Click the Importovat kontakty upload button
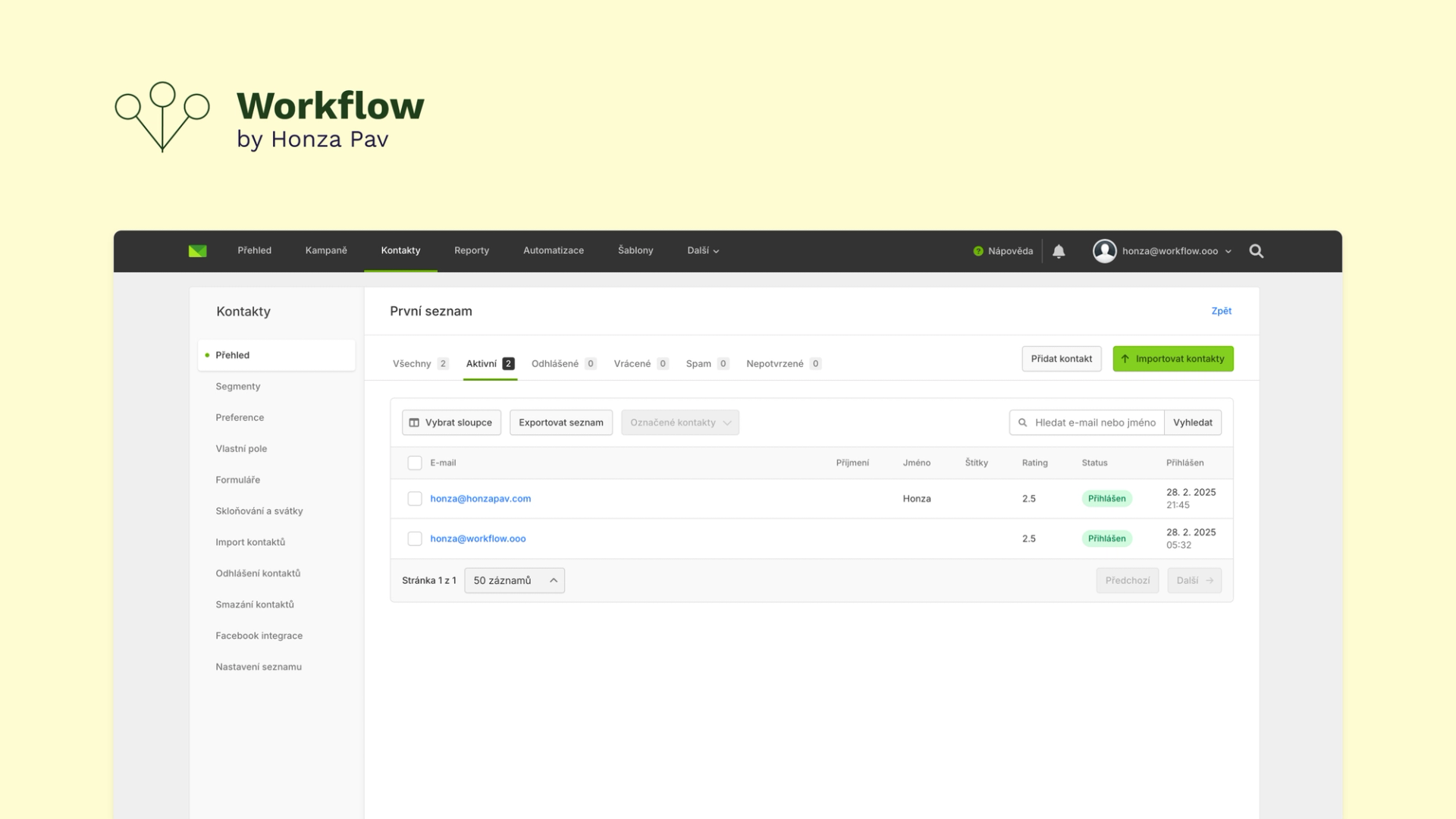Viewport: 1456px width, 819px height. click(1172, 359)
